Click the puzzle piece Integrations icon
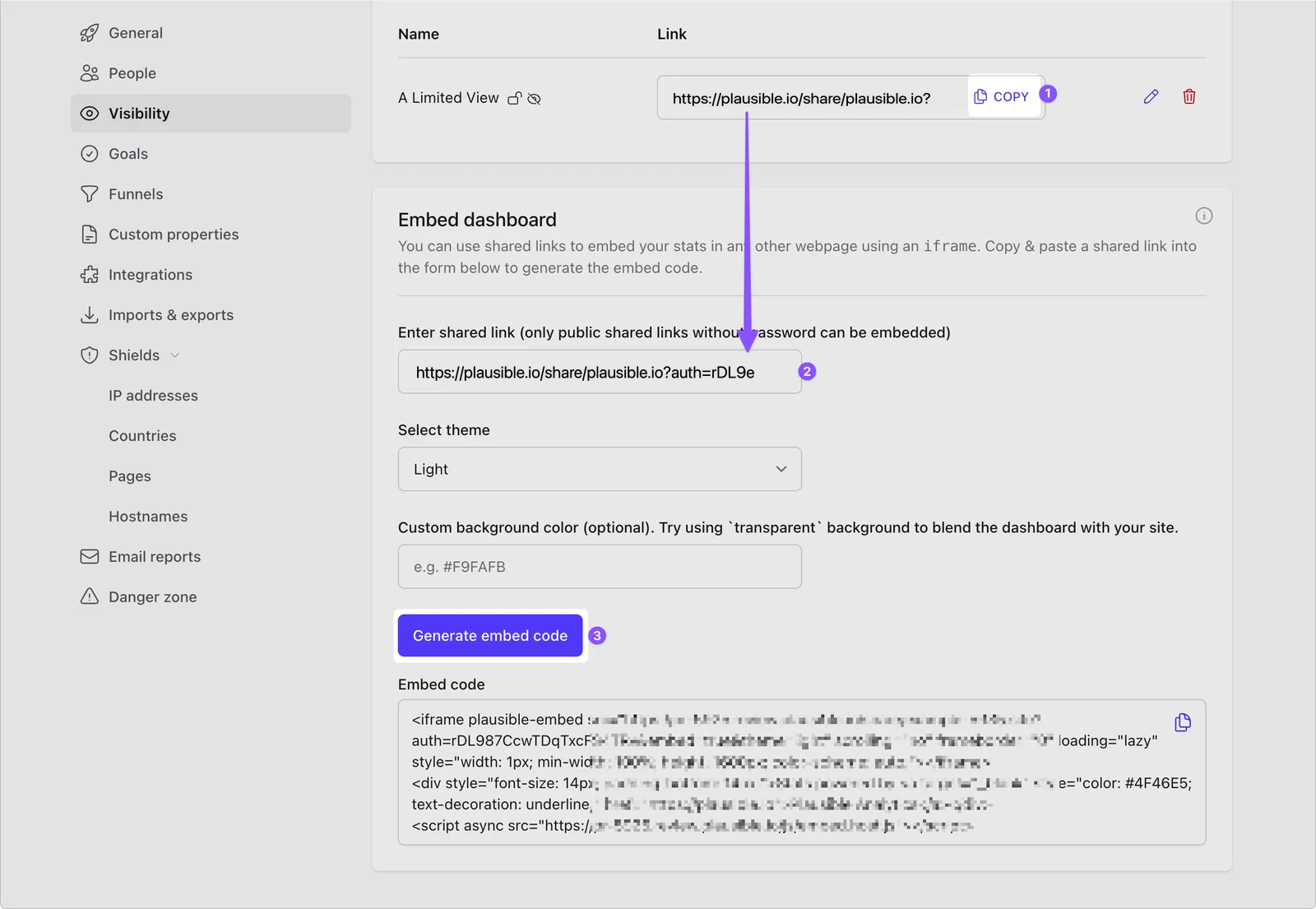Image resolution: width=1316 pixels, height=909 pixels. click(90, 275)
